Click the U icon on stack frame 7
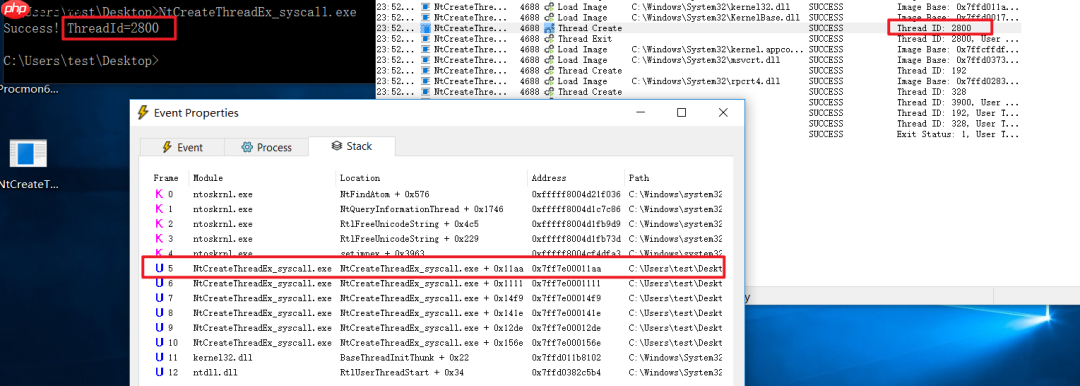The height and width of the screenshot is (386, 1080). tap(159, 298)
